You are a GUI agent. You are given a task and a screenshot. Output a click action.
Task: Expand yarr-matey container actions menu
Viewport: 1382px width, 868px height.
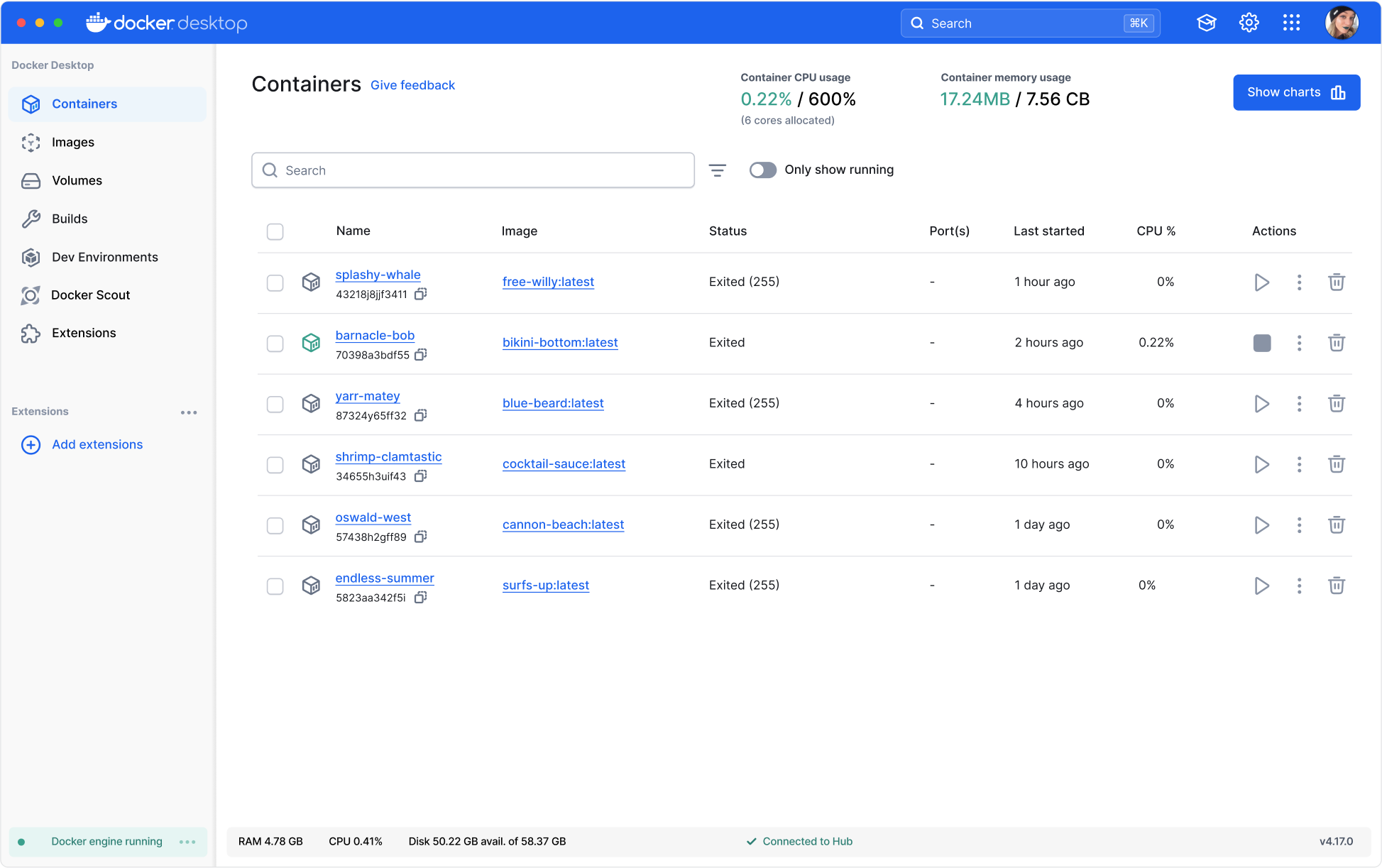[1299, 403]
